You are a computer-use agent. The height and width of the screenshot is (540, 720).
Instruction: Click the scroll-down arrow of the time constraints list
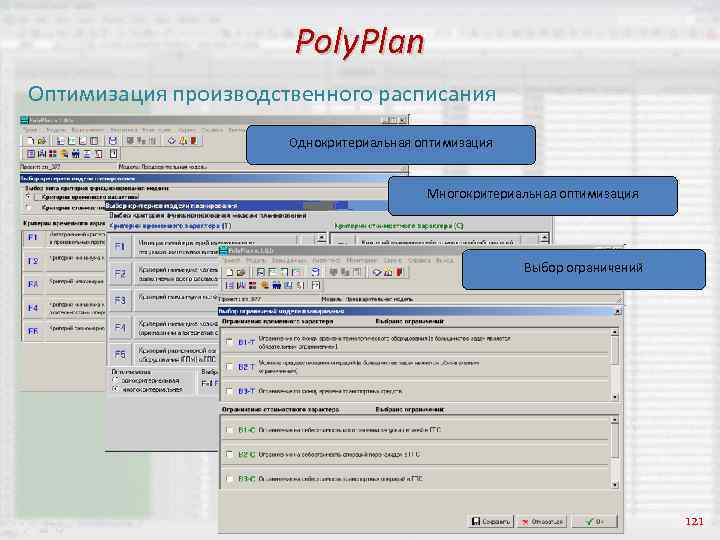click(615, 397)
